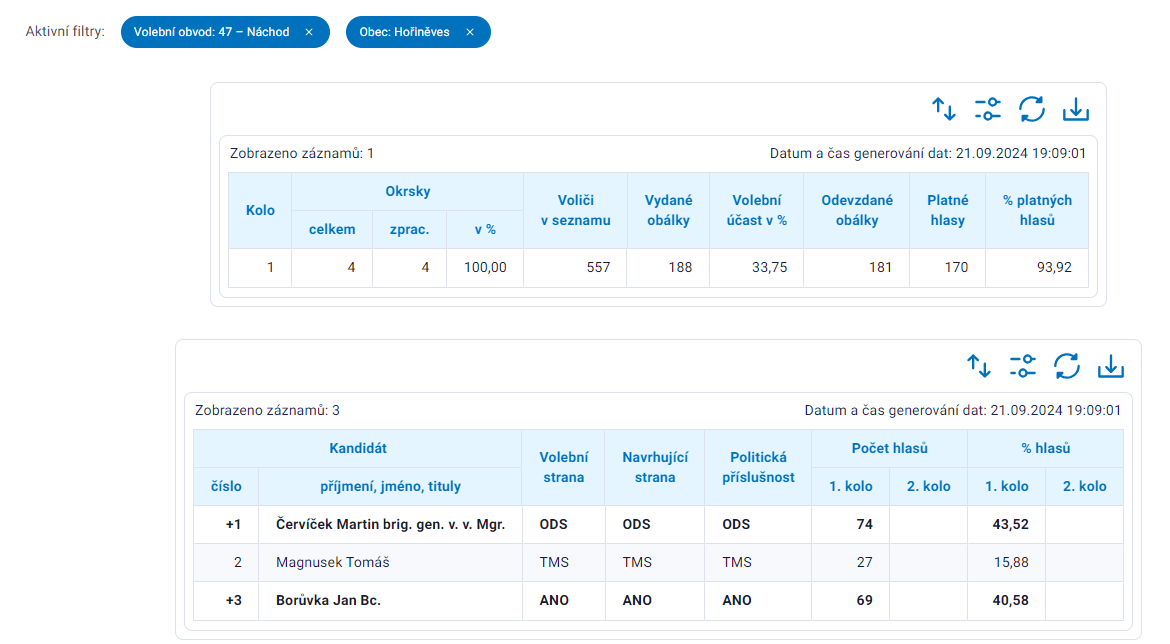Remove the Volební obvod 47 – Náchod filter
1170x644 pixels.
309,32
